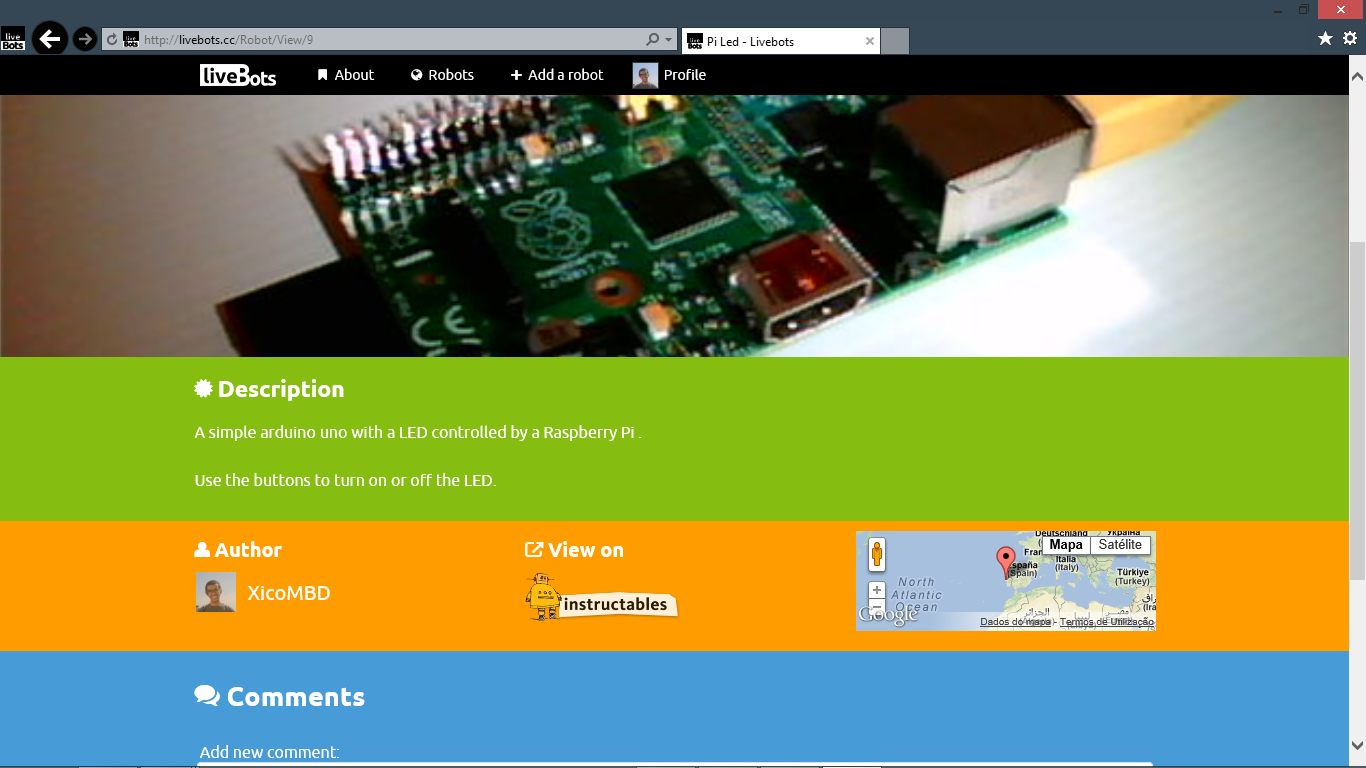Toggle the favorites star in the browser
Screen dimensions: 1366x768
pos(1327,39)
